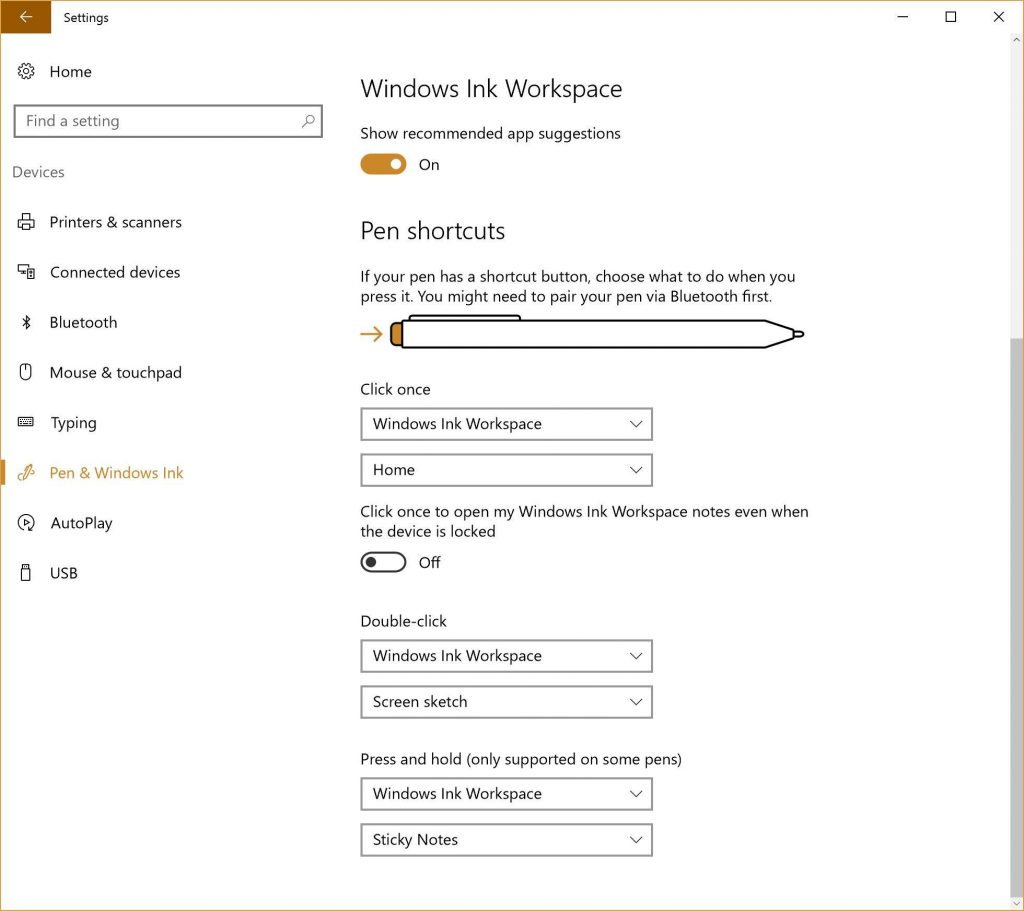Viewport: 1024px width, 911px height.
Task: Open AutoPlay settings
Action: (x=81, y=522)
